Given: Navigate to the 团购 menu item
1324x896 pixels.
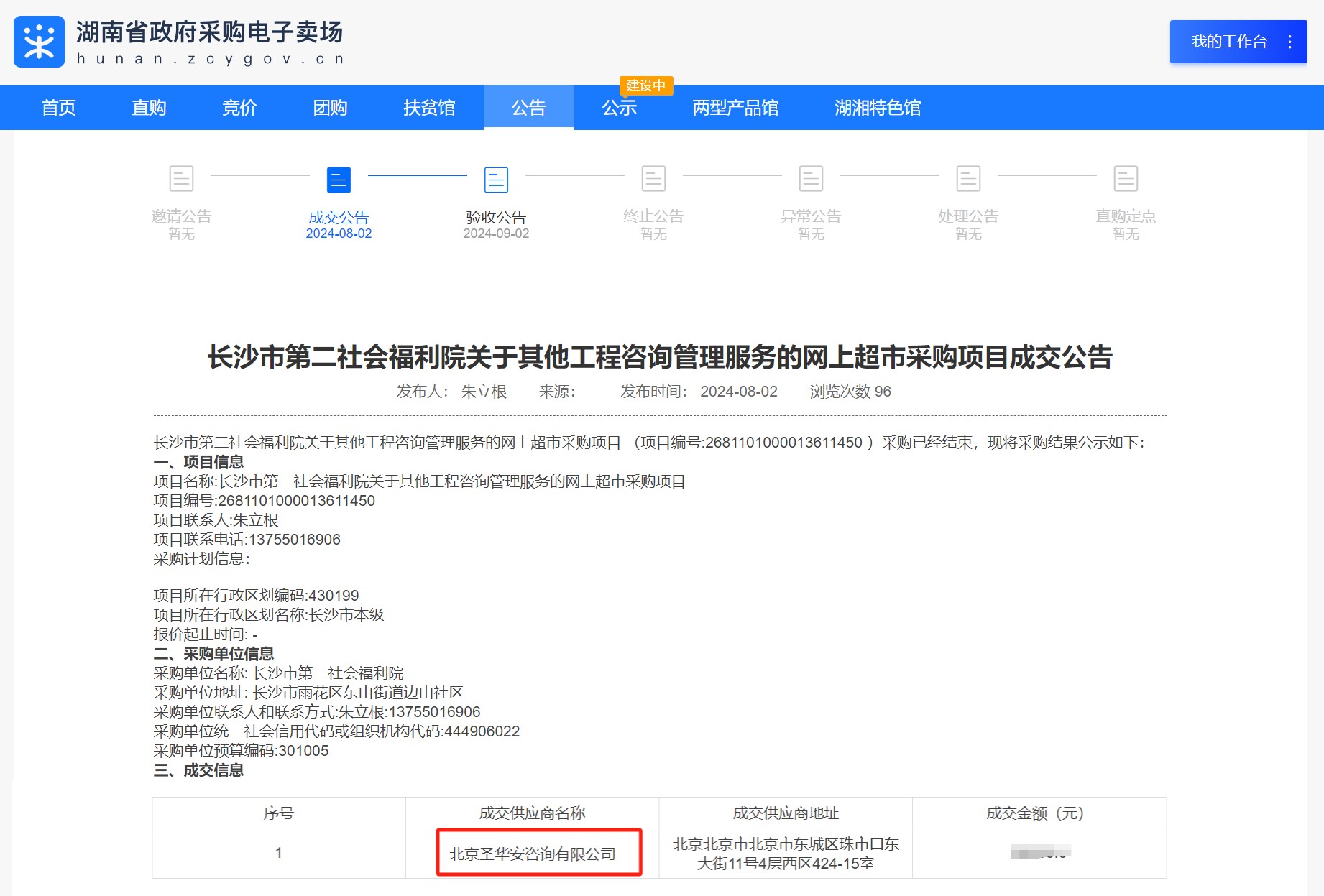Looking at the screenshot, I should 331,108.
